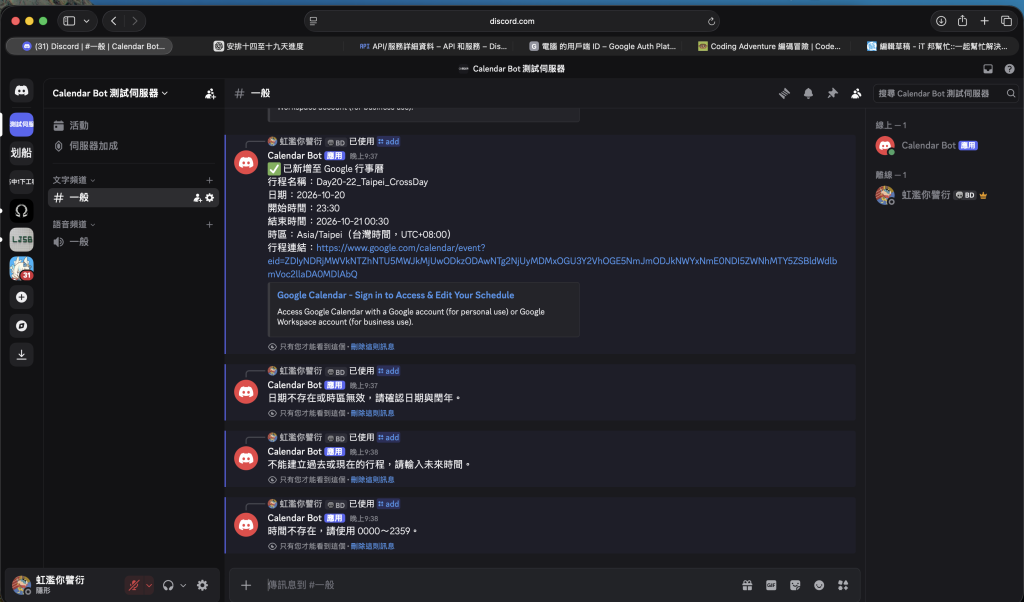This screenshot has height=602, width=1024.
Task: Dismiss message about 日期不存在或時區無效
Action: coord(372,413)
